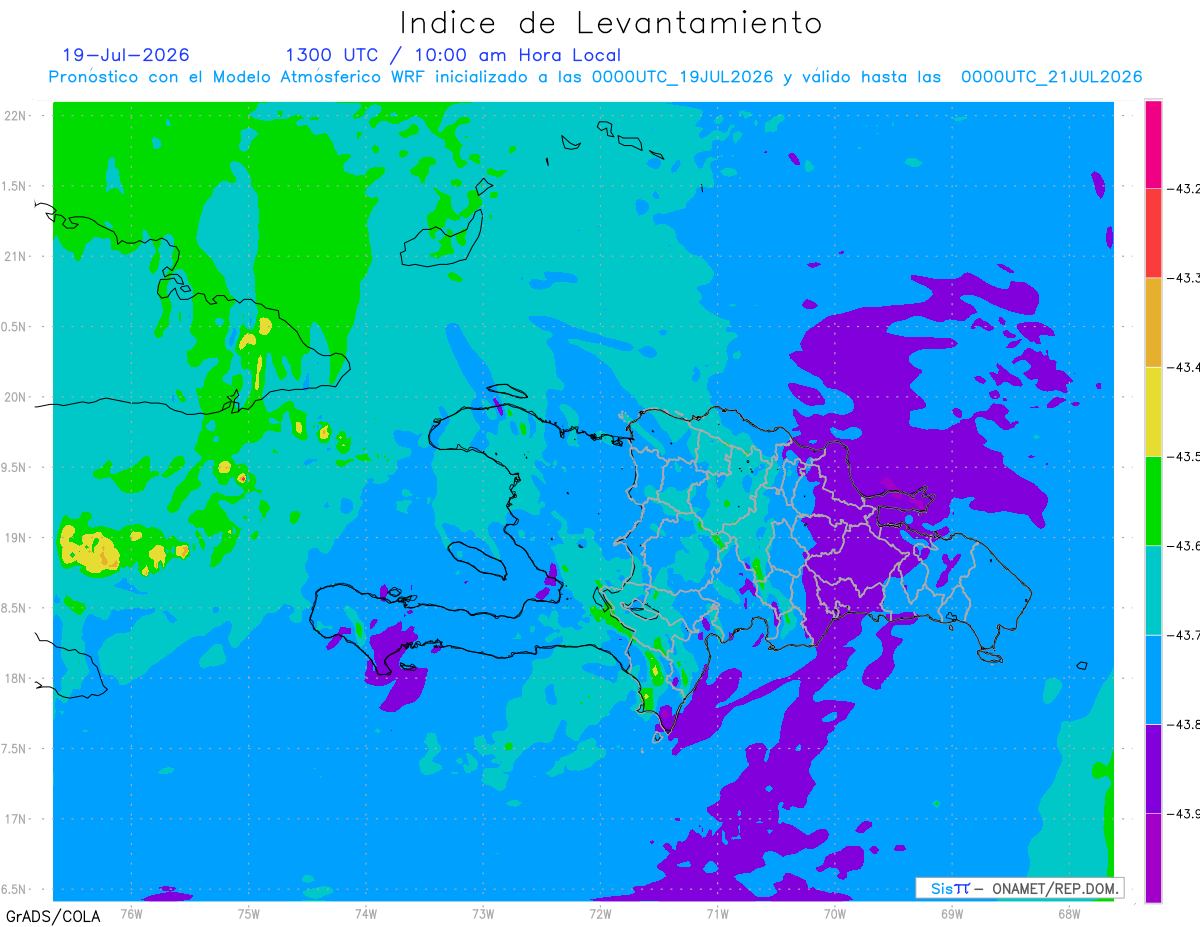Click the "76W" longitude label
This screenshot has width=1200, height=927.
pos(131,913)
